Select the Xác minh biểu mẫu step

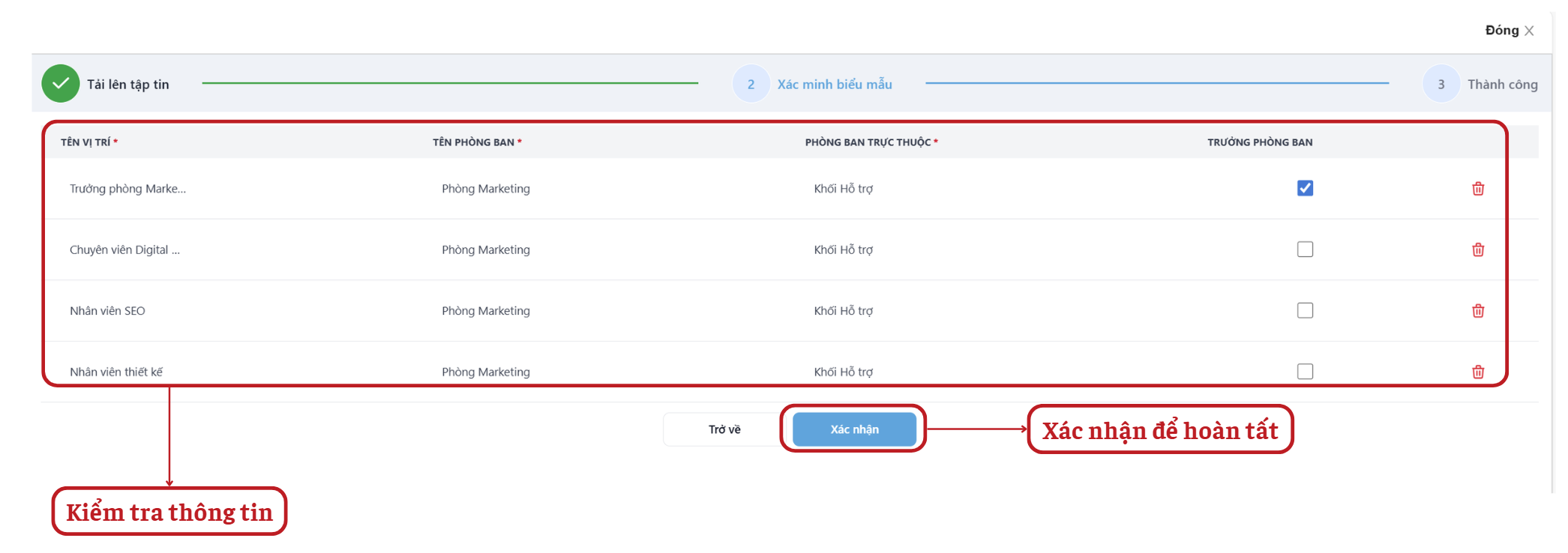pyautogui.click(x=834, y=85)
